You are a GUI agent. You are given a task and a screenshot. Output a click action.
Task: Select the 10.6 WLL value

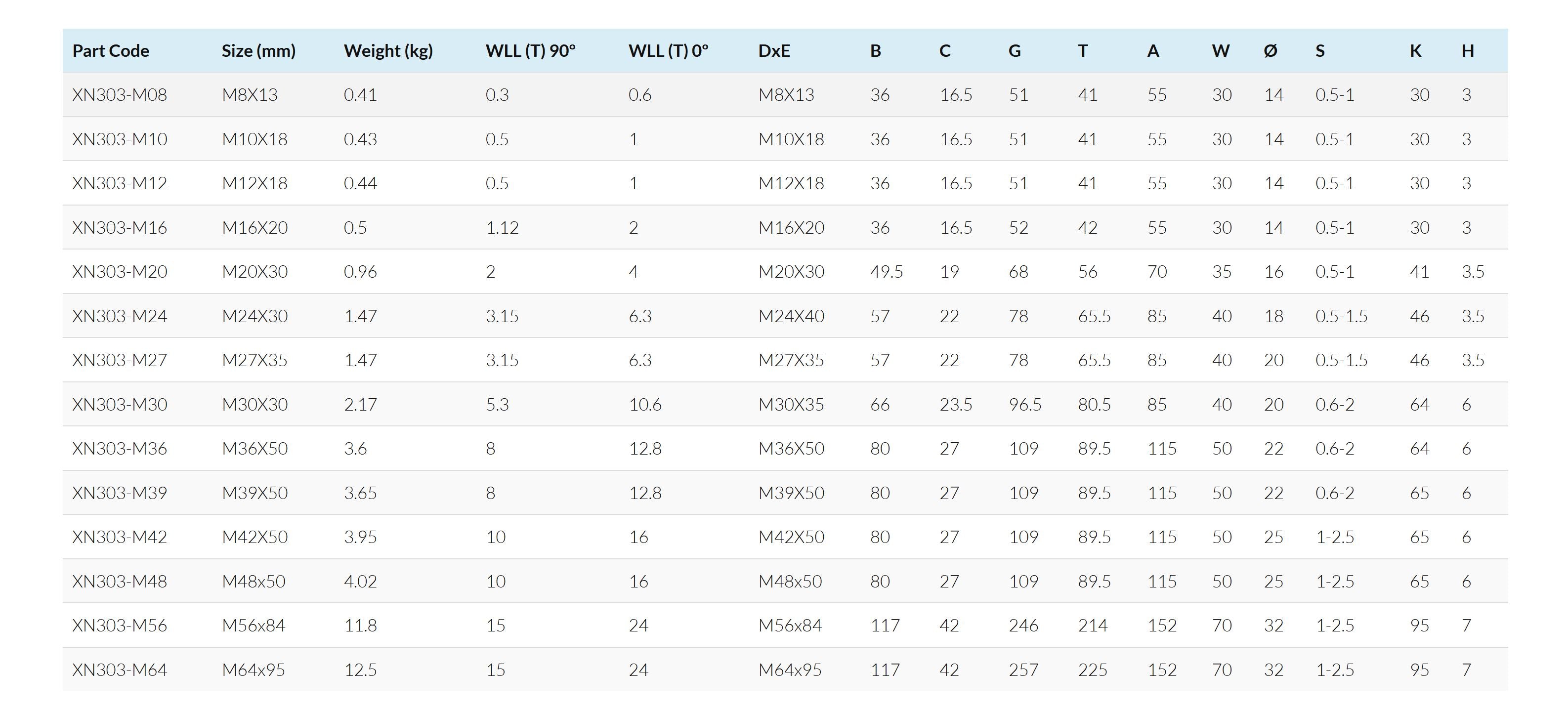[x=644, y=405]
